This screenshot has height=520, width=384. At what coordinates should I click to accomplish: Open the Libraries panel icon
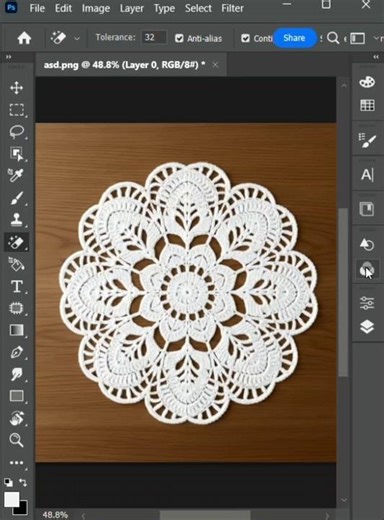point(367,209)
